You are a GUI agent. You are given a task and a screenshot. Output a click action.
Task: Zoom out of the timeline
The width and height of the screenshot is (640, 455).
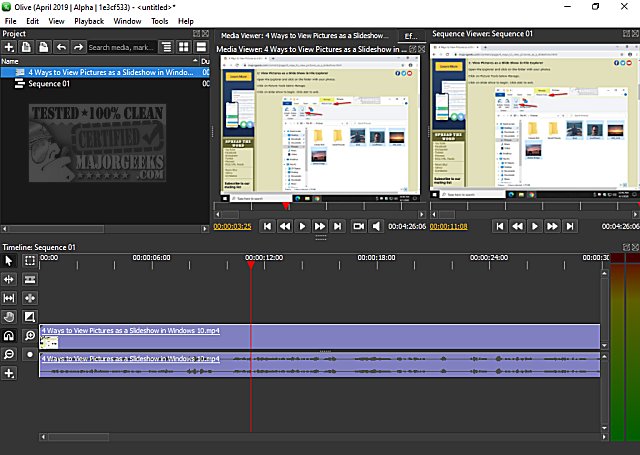(x=9, y=355)
